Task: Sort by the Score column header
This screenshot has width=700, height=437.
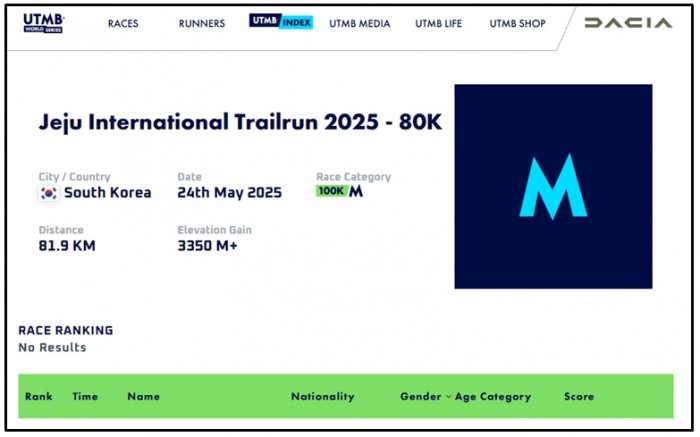Action: pos(579,396)
